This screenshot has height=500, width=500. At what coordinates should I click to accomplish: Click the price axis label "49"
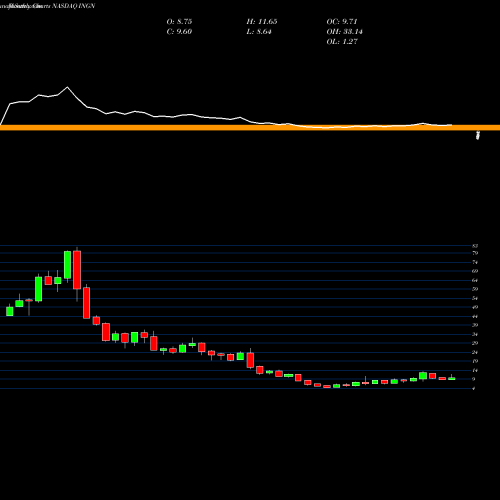point(475,307)
